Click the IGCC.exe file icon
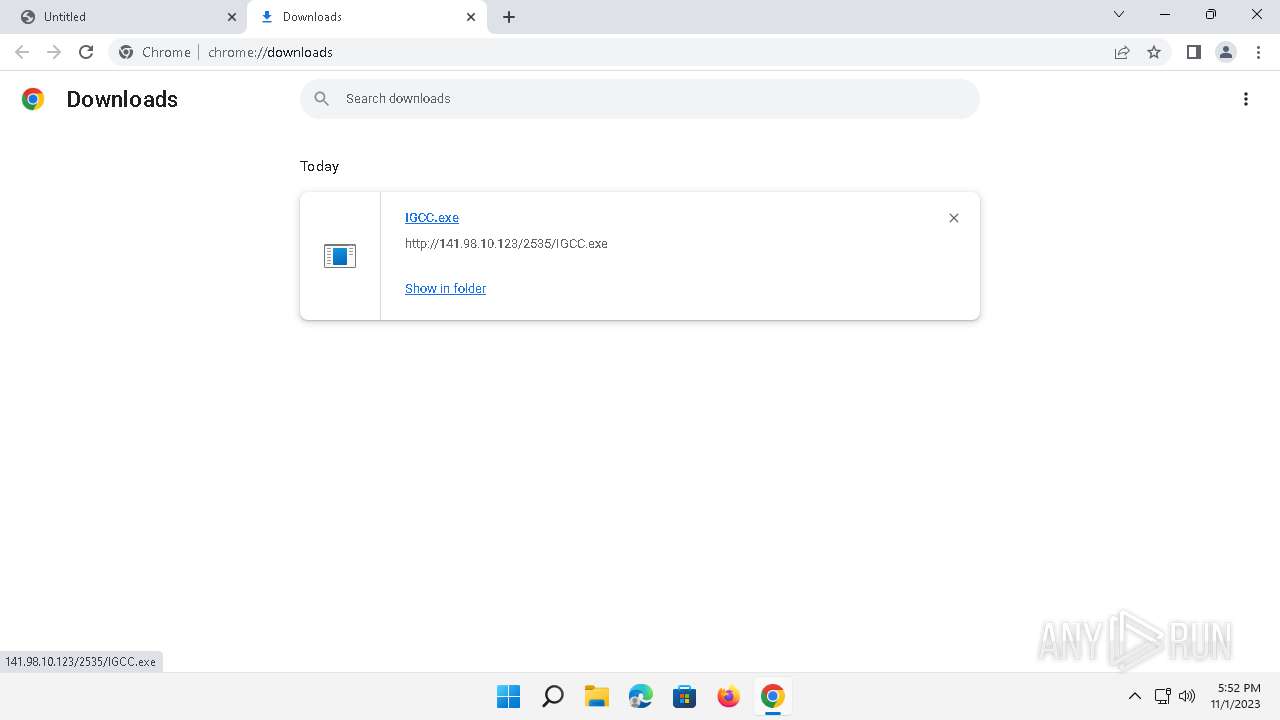 (x=340, y=256)
